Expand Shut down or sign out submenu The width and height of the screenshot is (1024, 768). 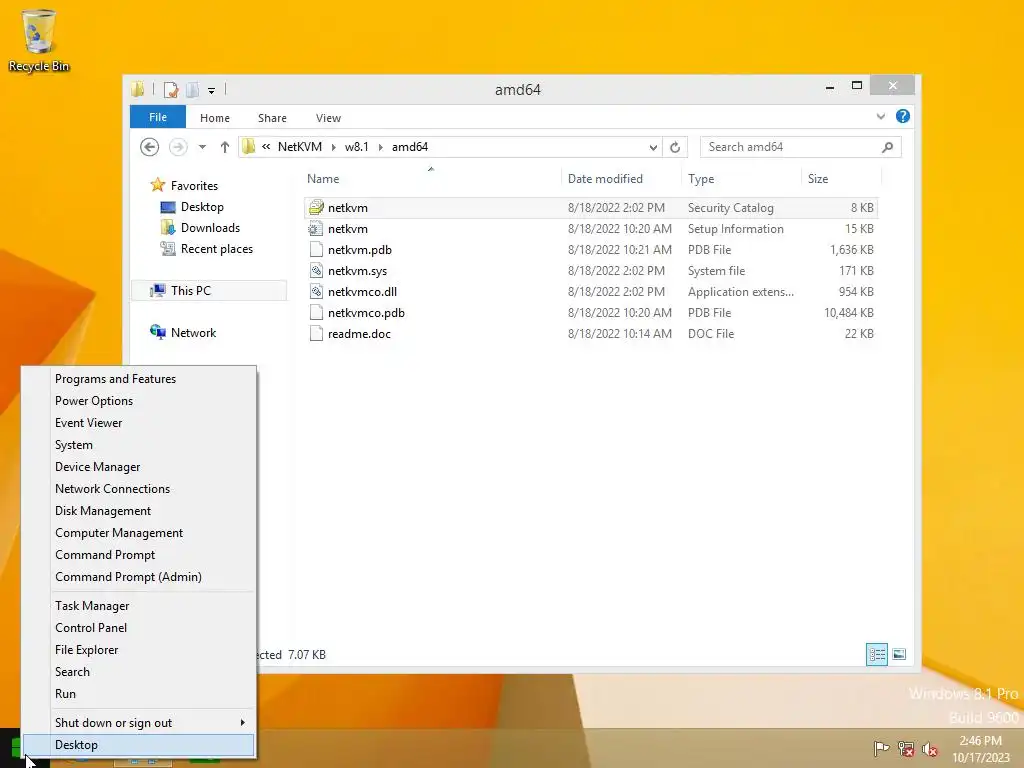139,723
